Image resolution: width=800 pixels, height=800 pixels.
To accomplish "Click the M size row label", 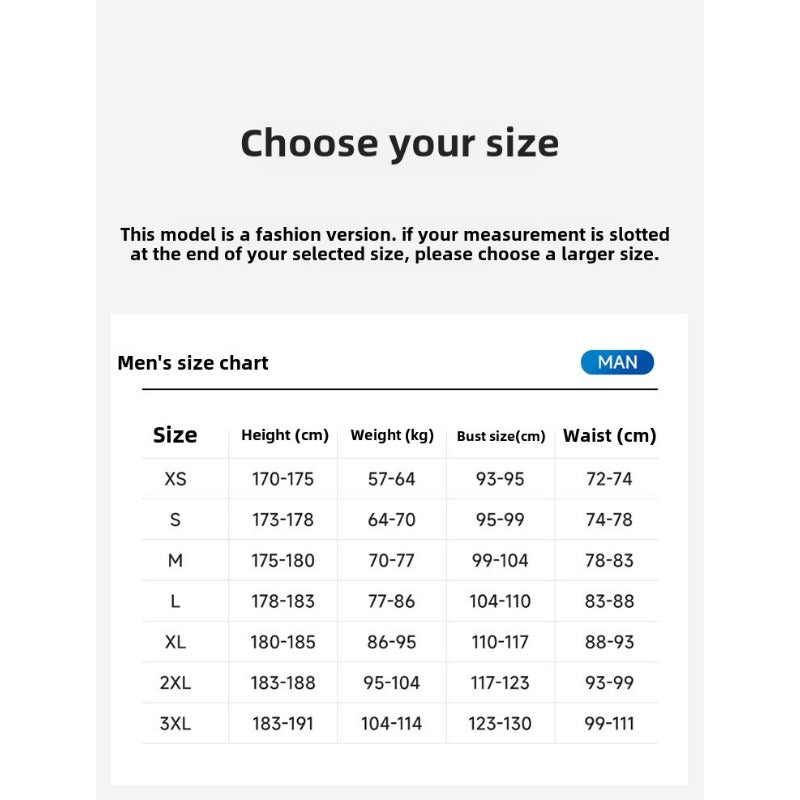I will click(x=175, y=561).
